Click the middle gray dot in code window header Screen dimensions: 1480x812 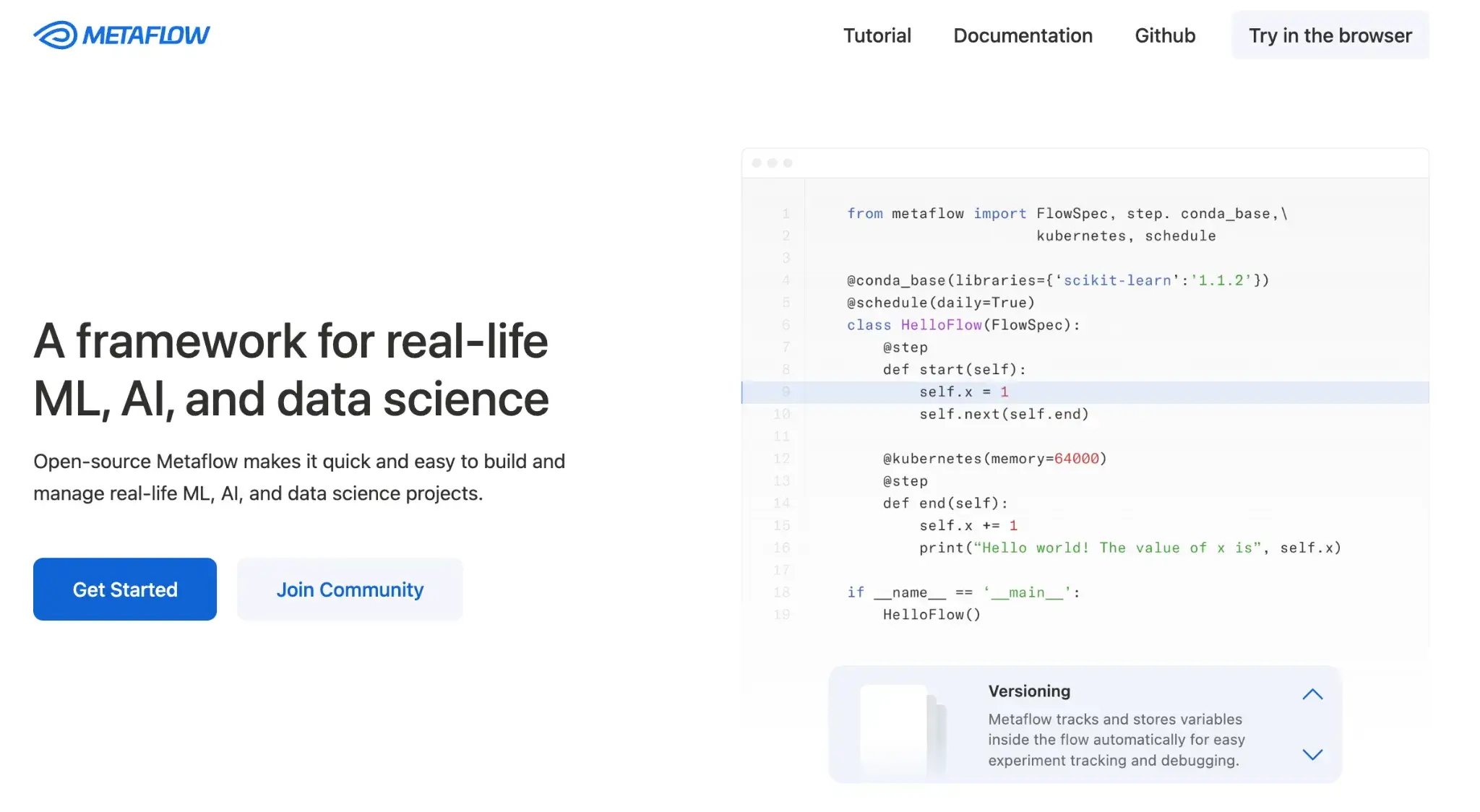pos(773,163)
